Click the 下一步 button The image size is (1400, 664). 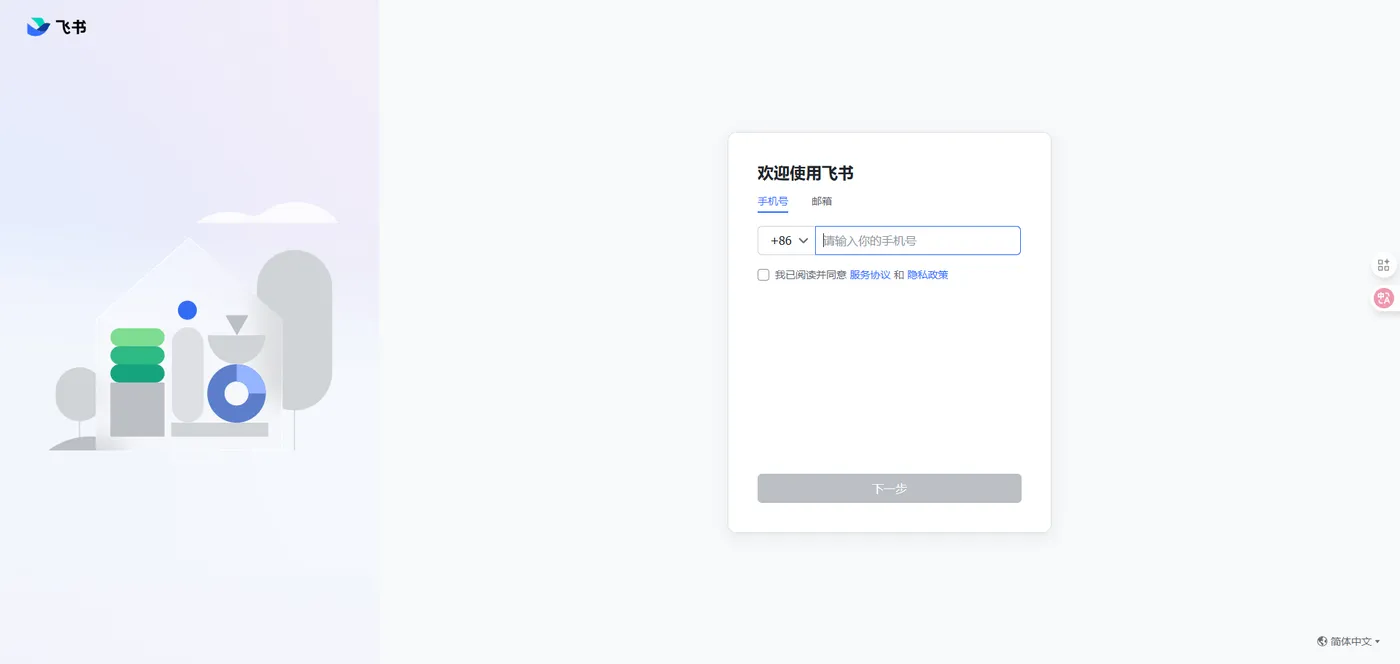coord(889,488)
